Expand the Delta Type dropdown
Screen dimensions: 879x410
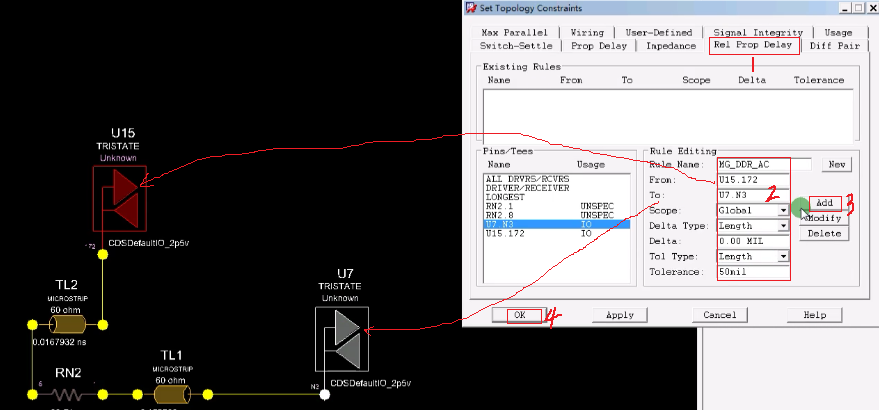(782, 226)
